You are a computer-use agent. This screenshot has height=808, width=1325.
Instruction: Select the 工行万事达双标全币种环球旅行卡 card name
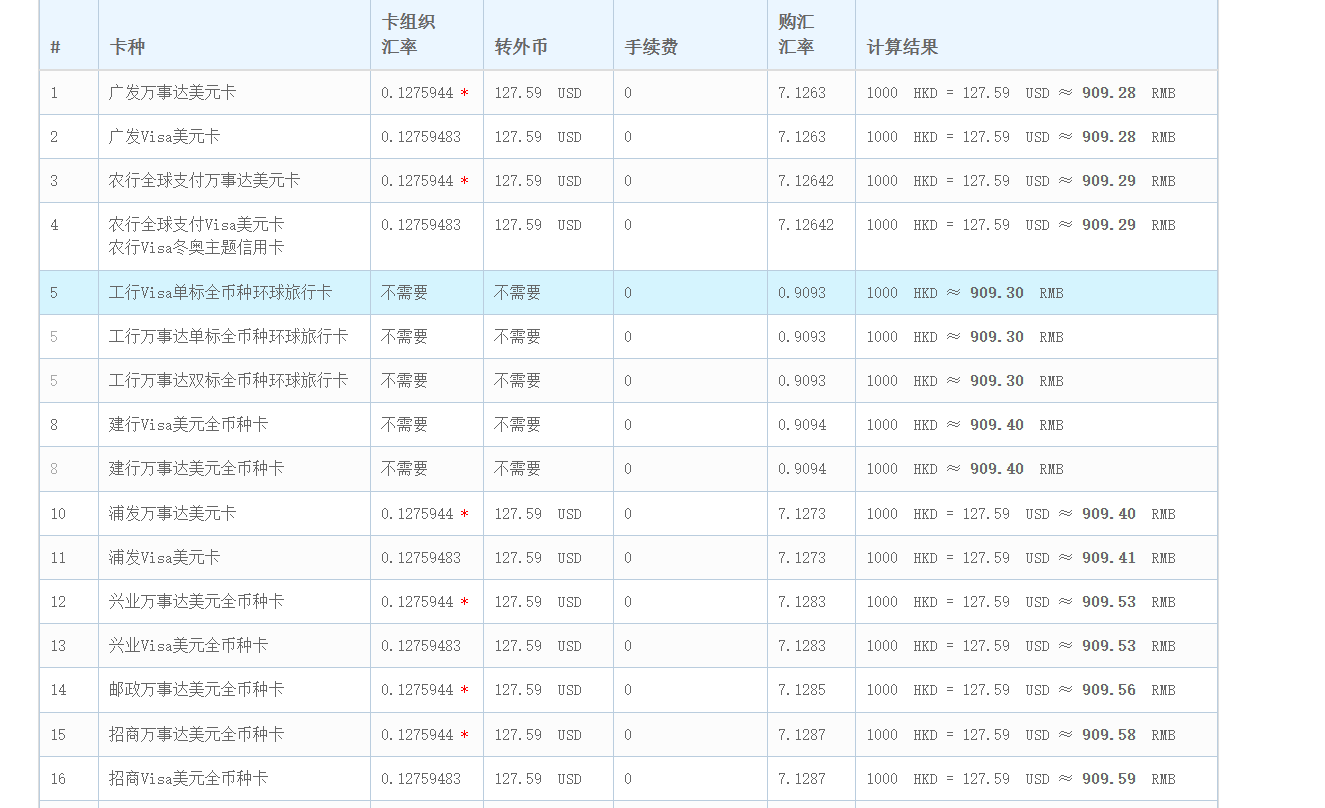coord(228,381)
